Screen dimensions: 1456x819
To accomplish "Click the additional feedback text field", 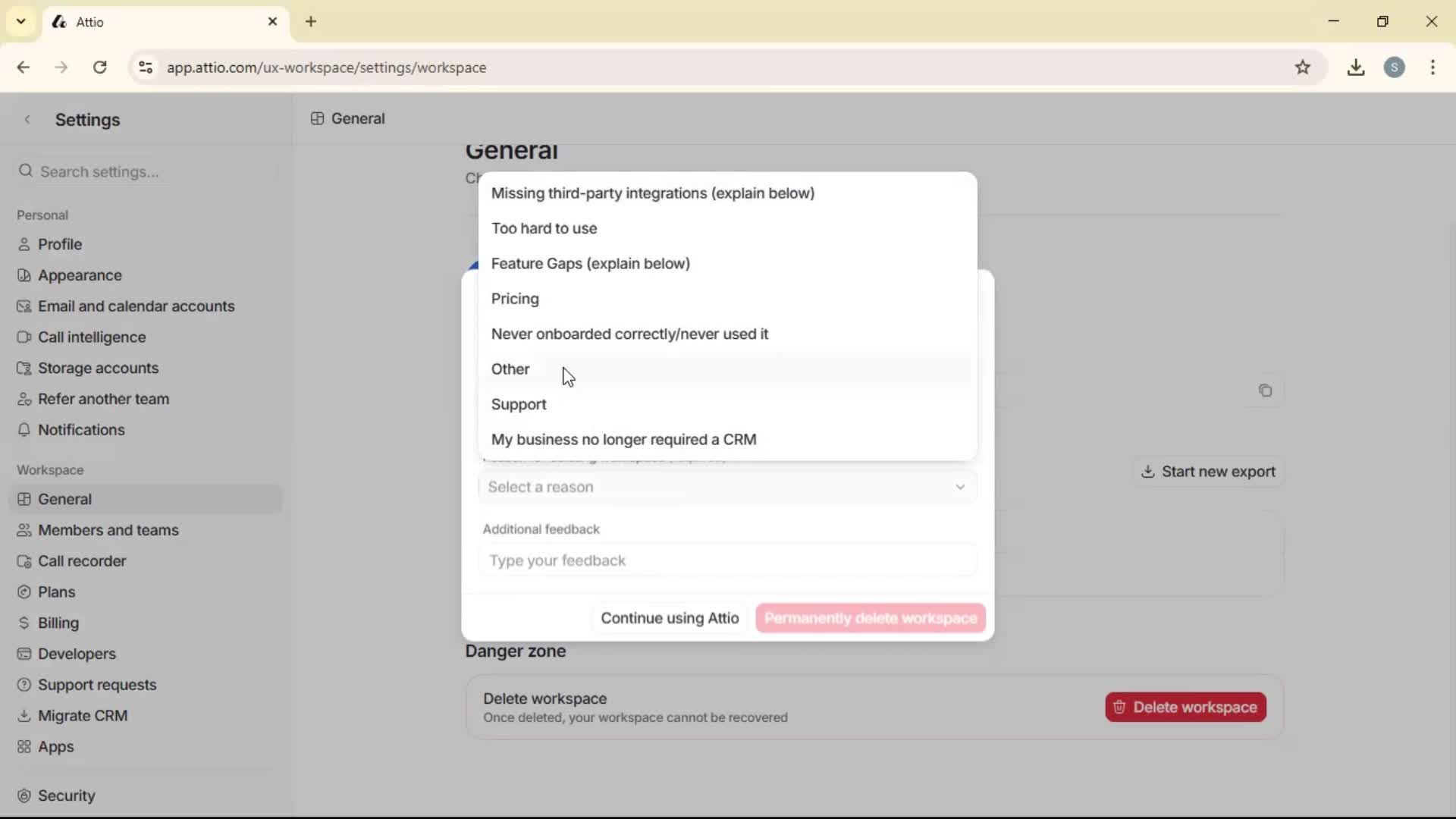I will tap(726, 560).
